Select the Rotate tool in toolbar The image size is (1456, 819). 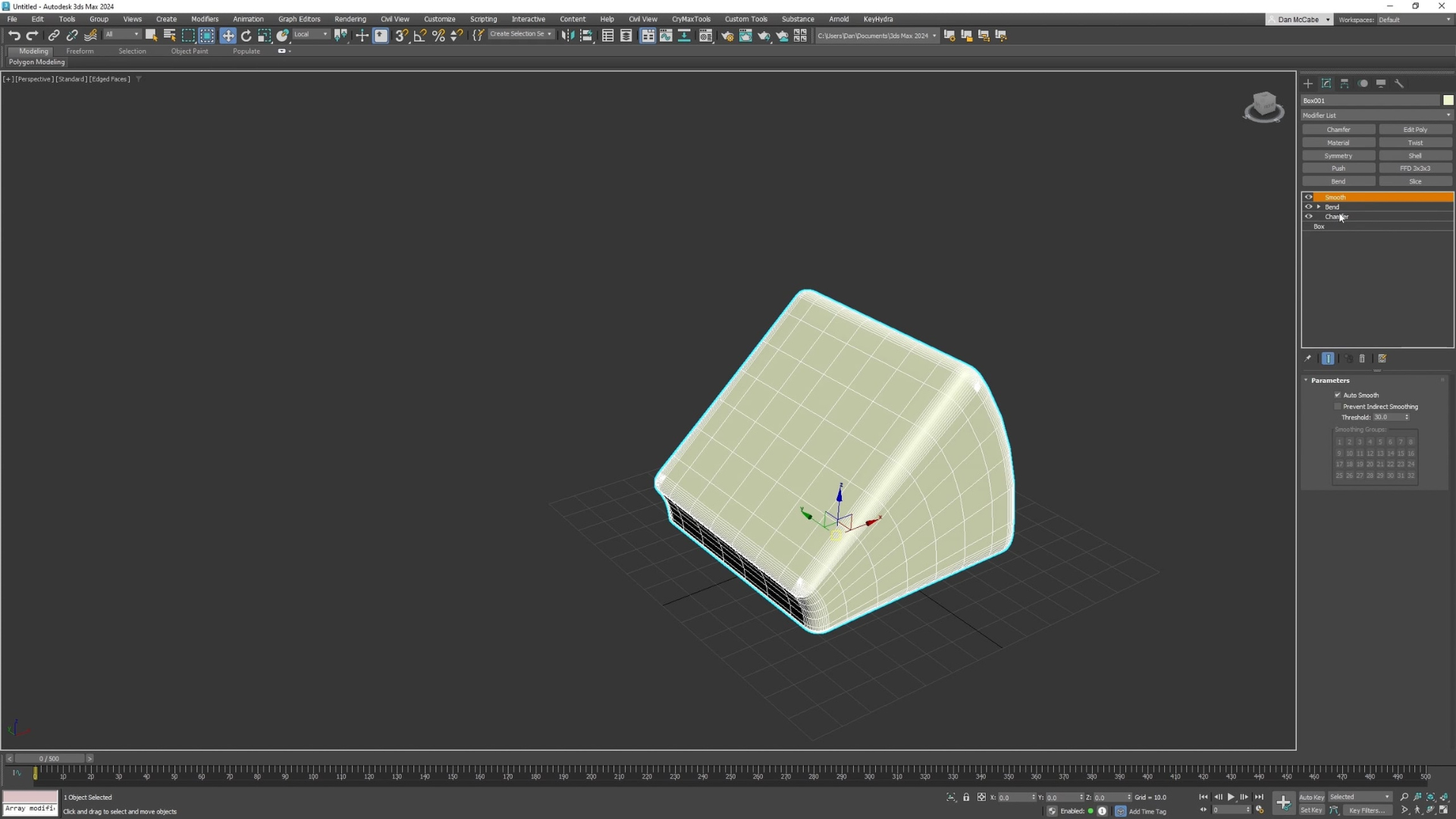[246, 36]
